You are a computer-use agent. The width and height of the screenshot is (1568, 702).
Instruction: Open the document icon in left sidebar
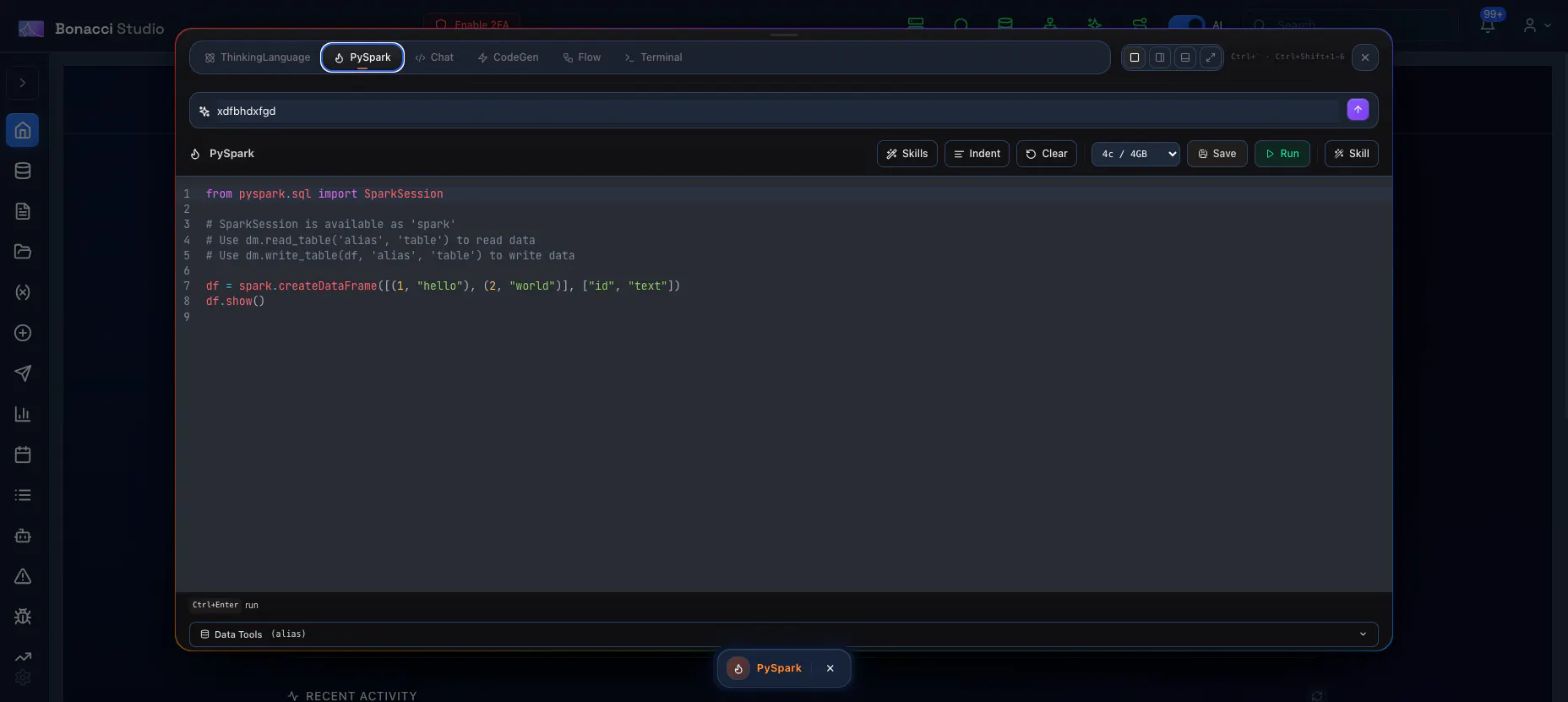[x=23, y=211]
